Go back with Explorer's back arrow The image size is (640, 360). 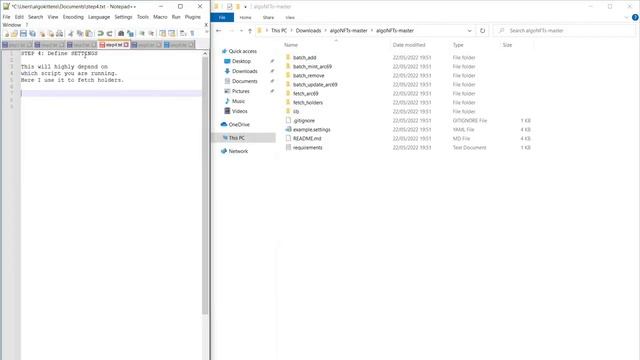coord(219,31)
